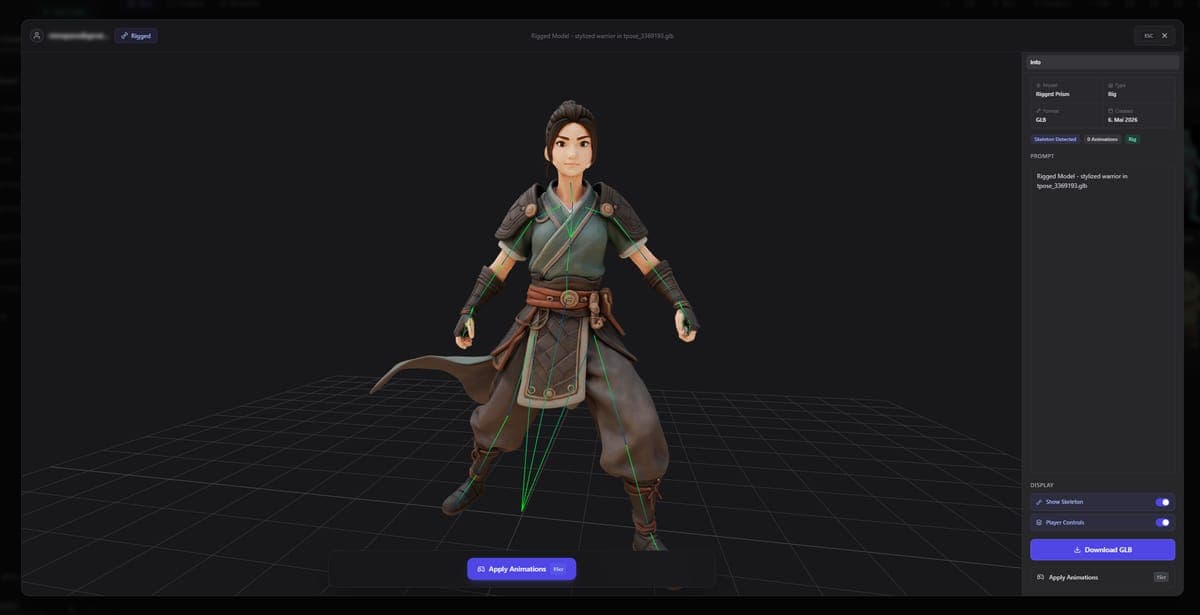Click the Rigged Prism model value
Screen dimensions: 1200x615
pyautogui.click(x=1052, y=94)
